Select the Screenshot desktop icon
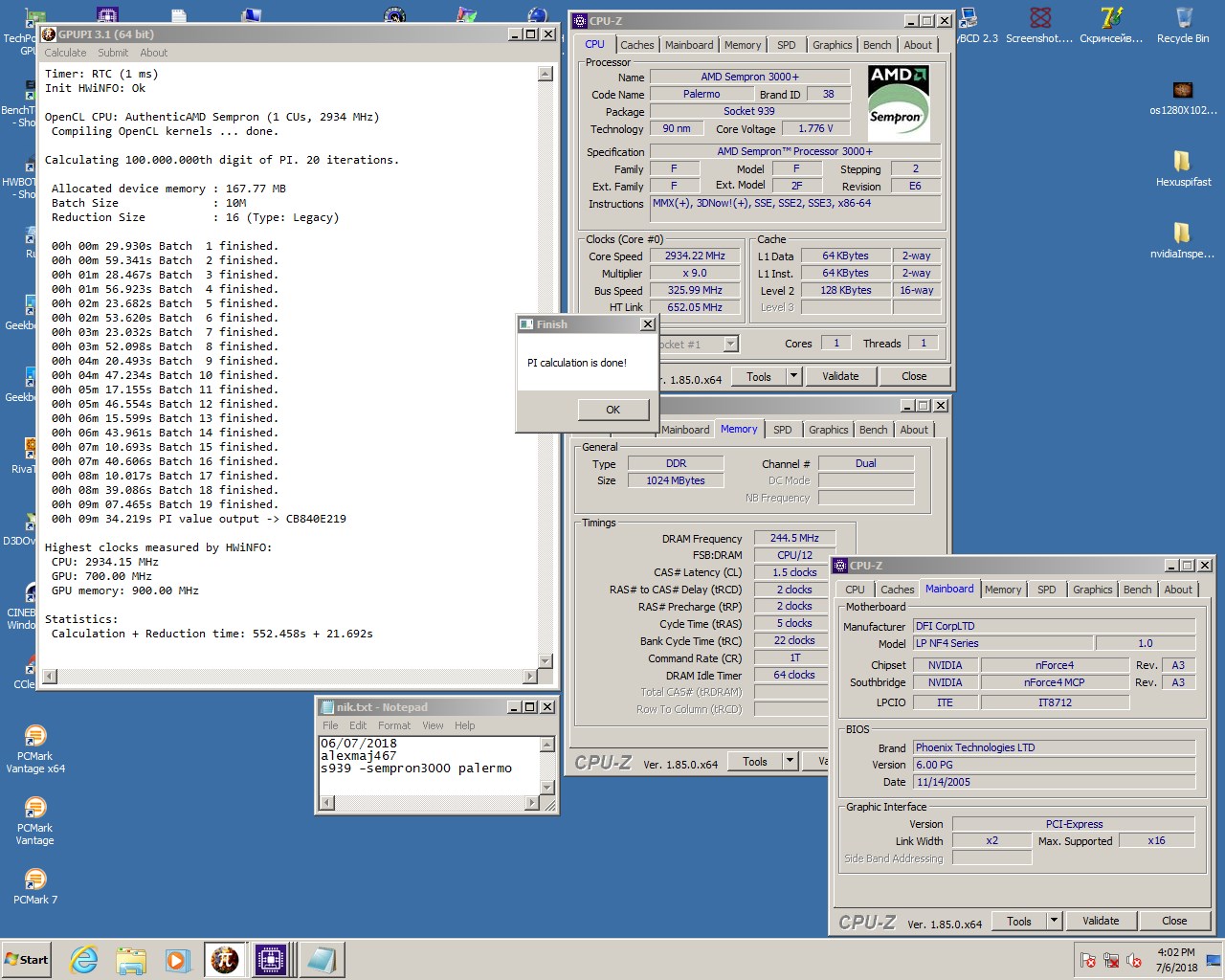 coord(1039,26)
